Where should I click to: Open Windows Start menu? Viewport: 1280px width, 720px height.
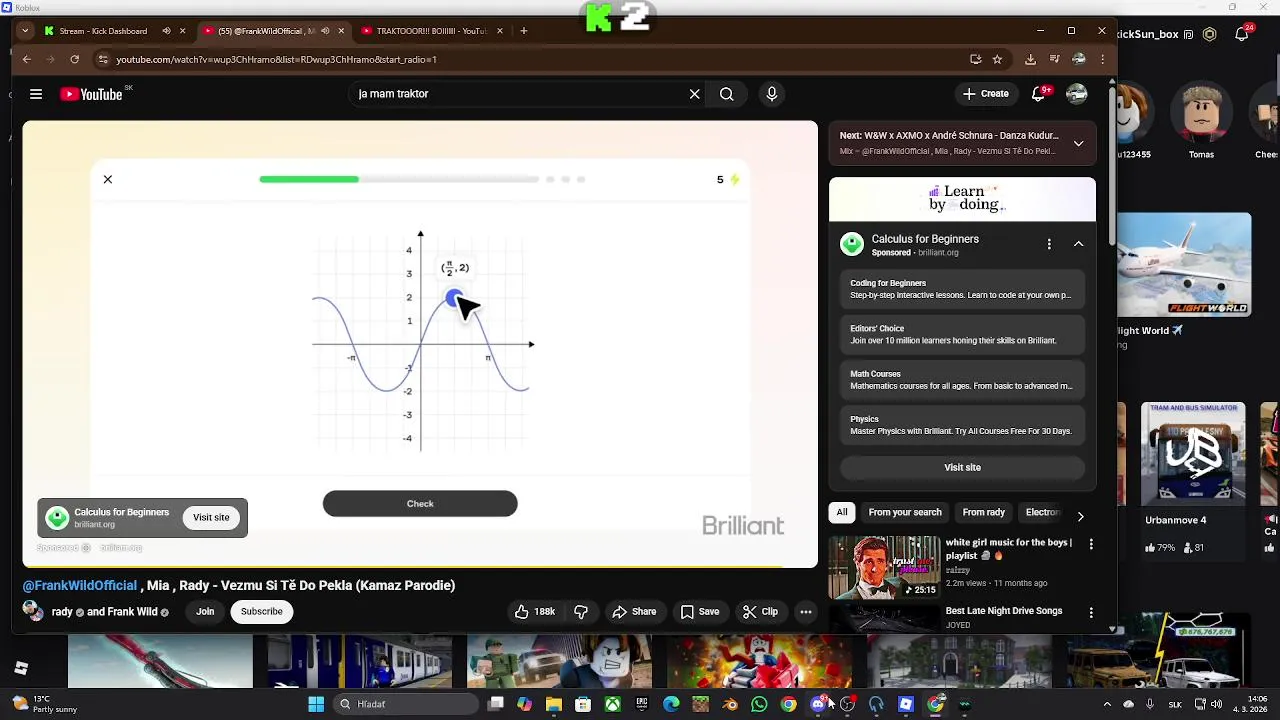click(x=316, y=704)
